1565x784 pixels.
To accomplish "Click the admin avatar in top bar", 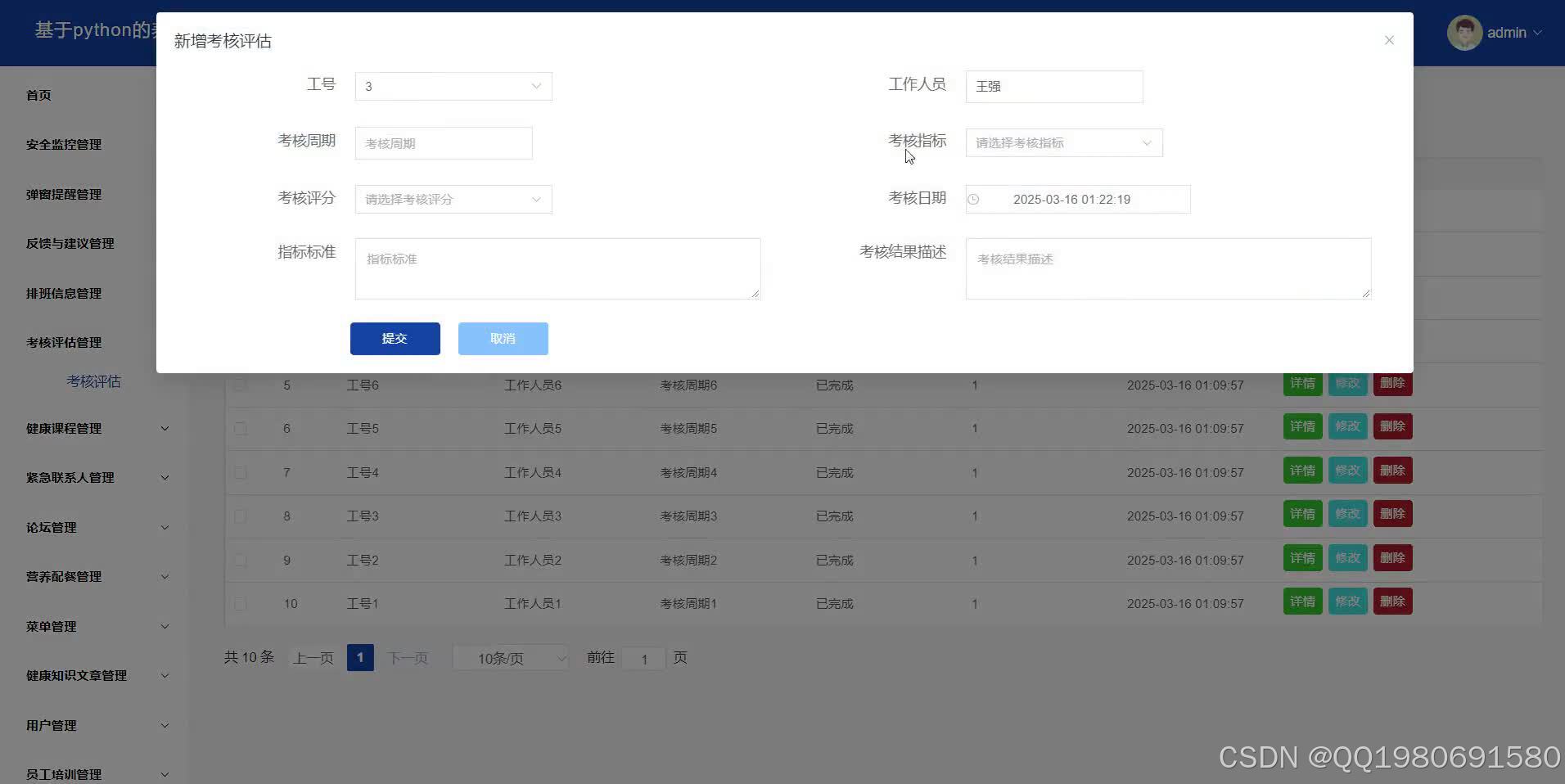I will point(1465,32).
